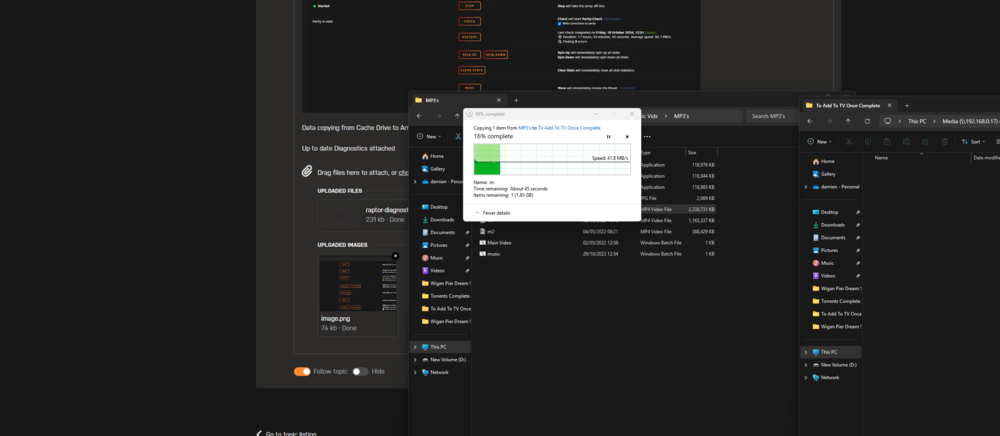This screenshot has width=1000, height=436.
Task: Expand This PC in MP3's window sidebar
Action: [415, 347]
